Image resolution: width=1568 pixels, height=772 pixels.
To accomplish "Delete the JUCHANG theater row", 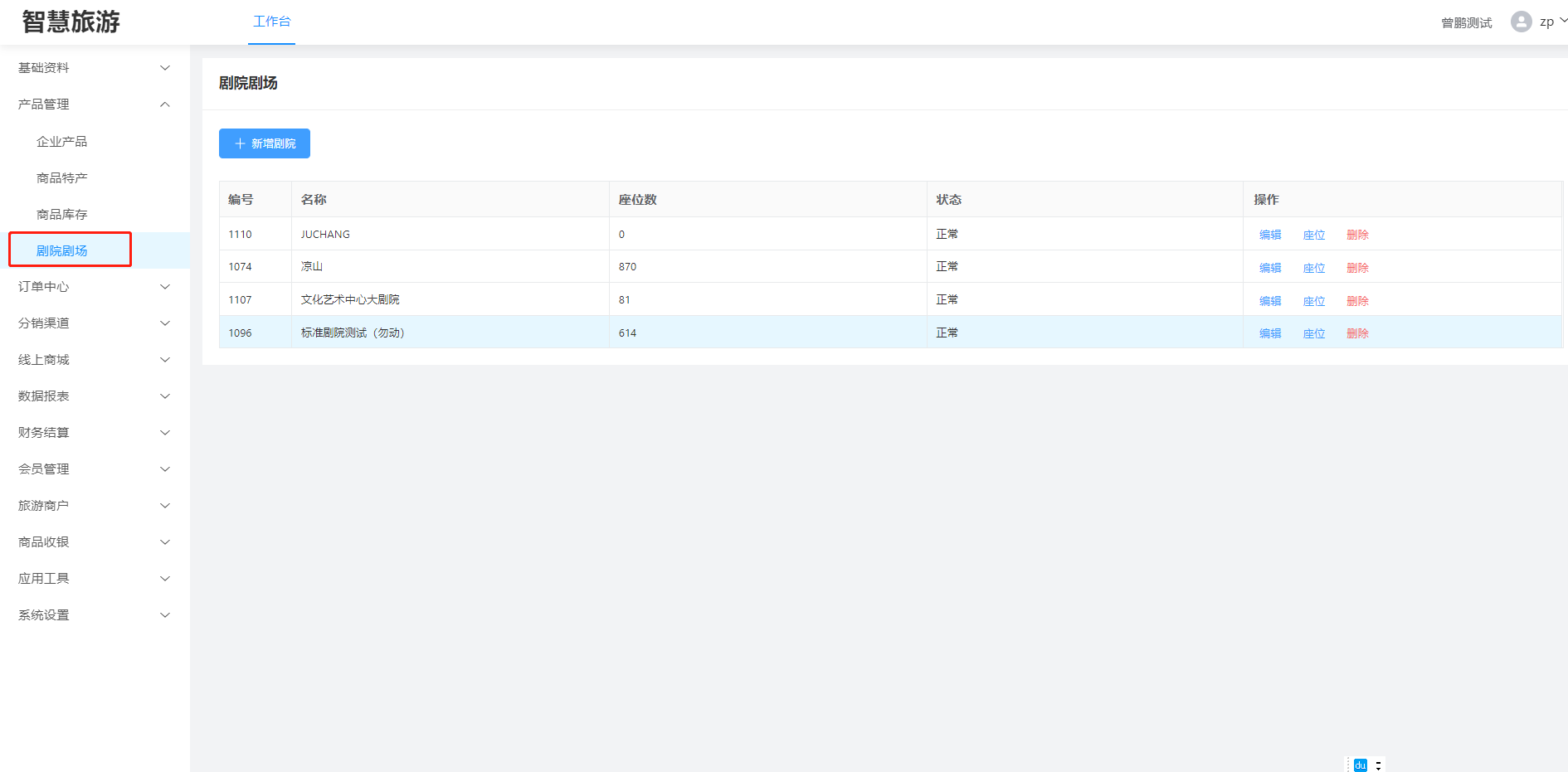I will pyautogui.click(x=1357, y=235).
